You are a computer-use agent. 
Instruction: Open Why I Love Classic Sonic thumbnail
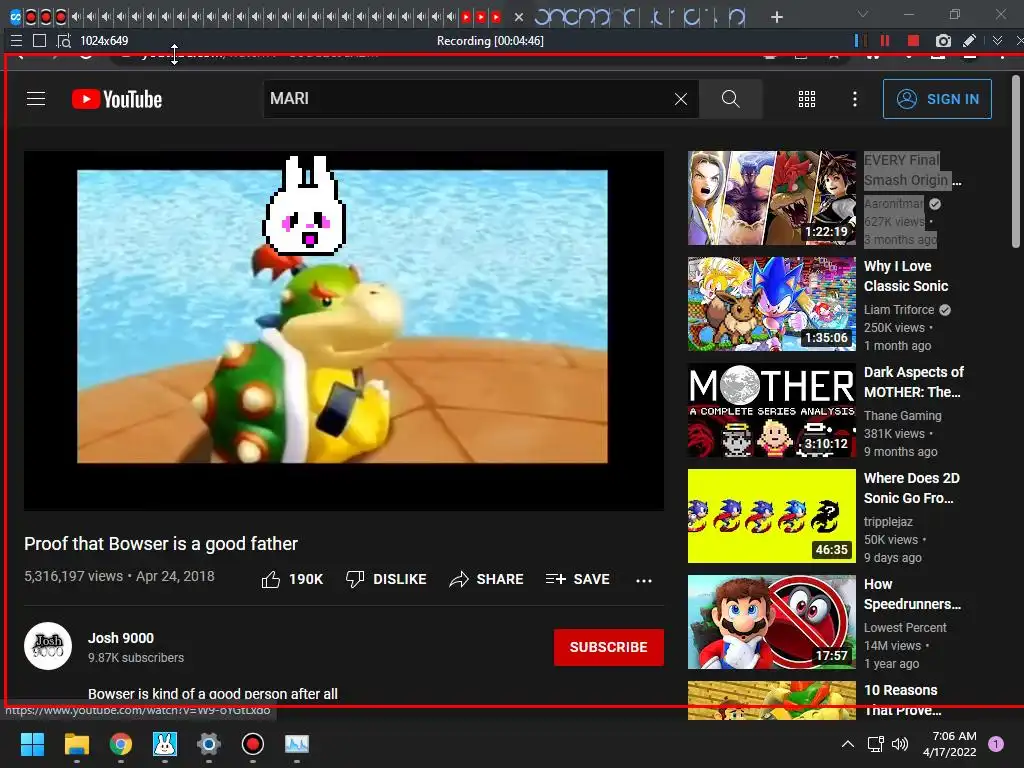pyautogui.click(x=771, y=304)
